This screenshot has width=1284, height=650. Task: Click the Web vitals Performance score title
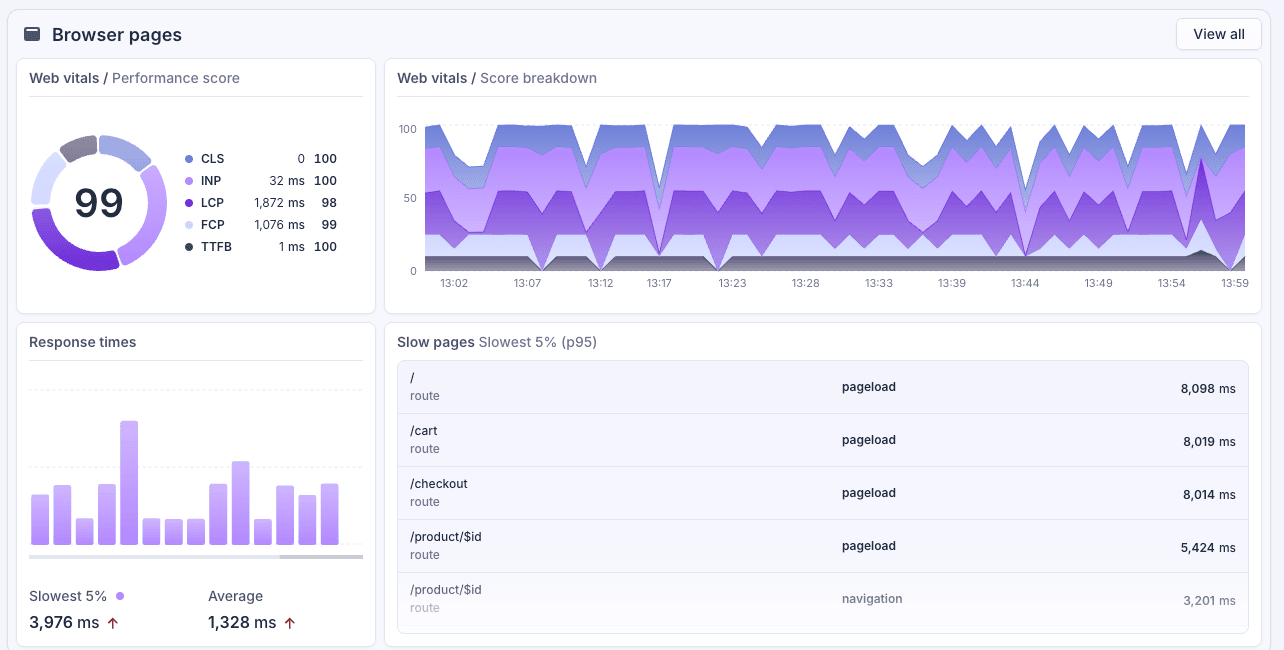tap(134, 78)
